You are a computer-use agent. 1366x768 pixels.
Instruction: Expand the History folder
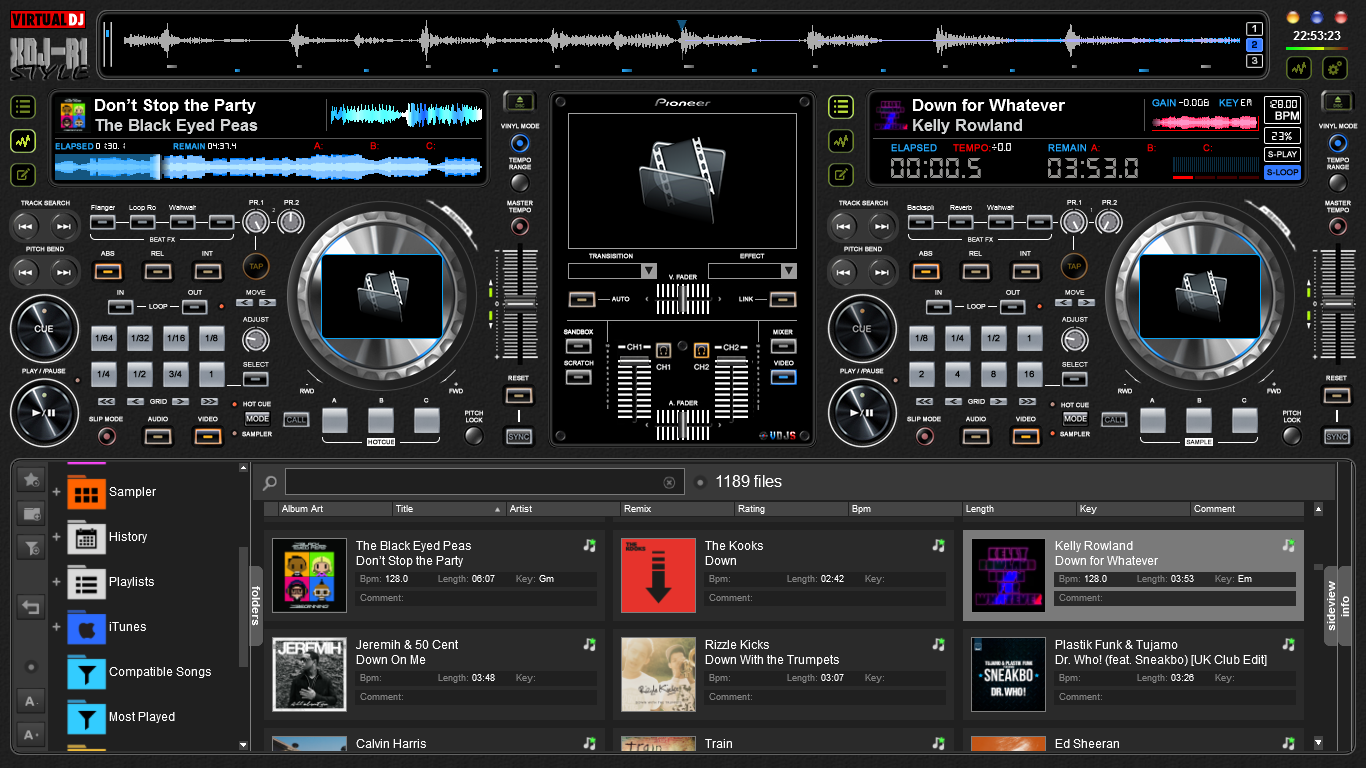pos(56,537)
